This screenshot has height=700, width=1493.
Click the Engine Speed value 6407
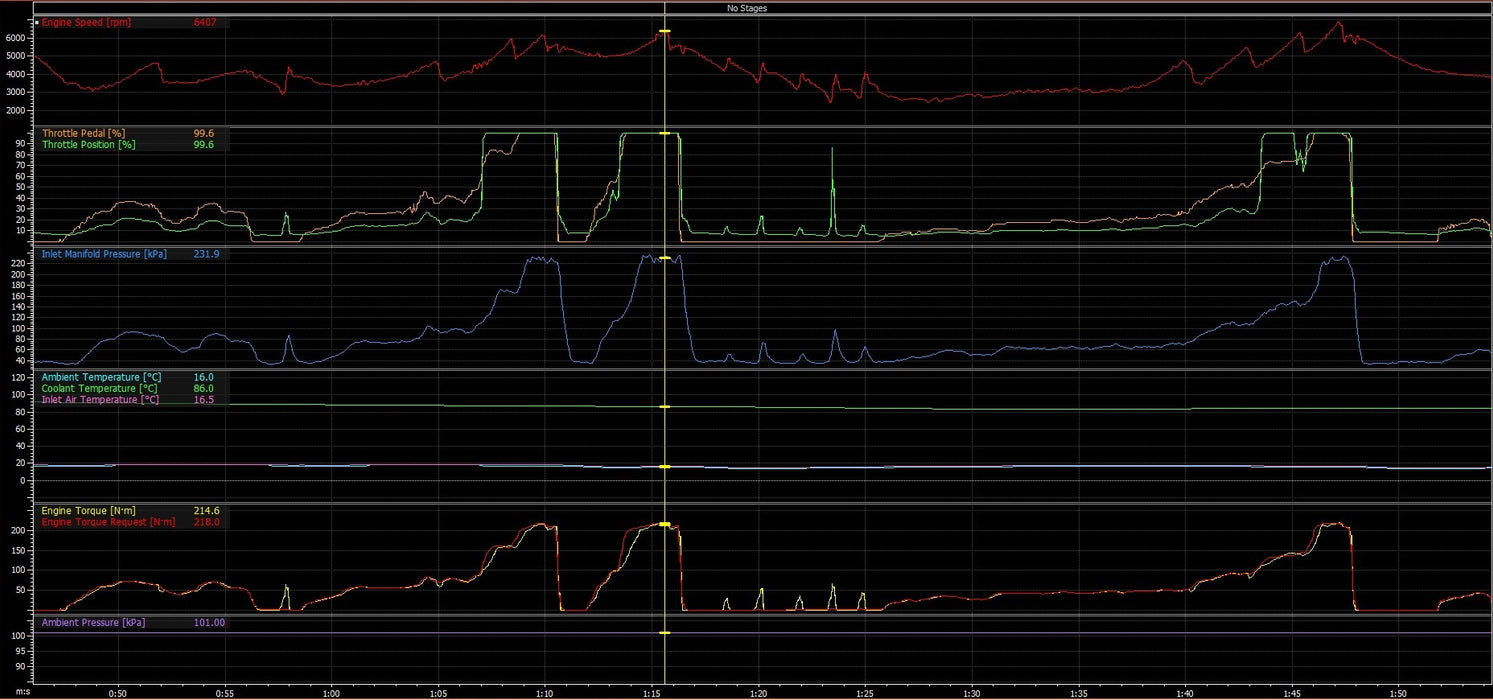tap(205, 22)
